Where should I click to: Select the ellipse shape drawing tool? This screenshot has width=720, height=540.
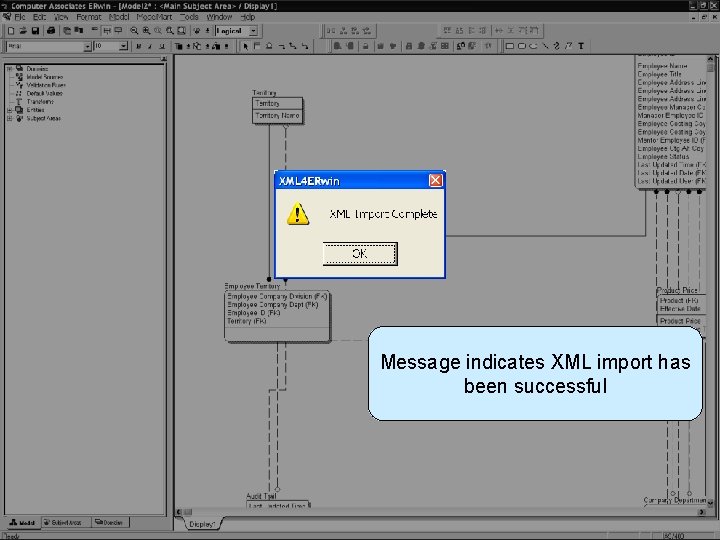click(533, 46)
